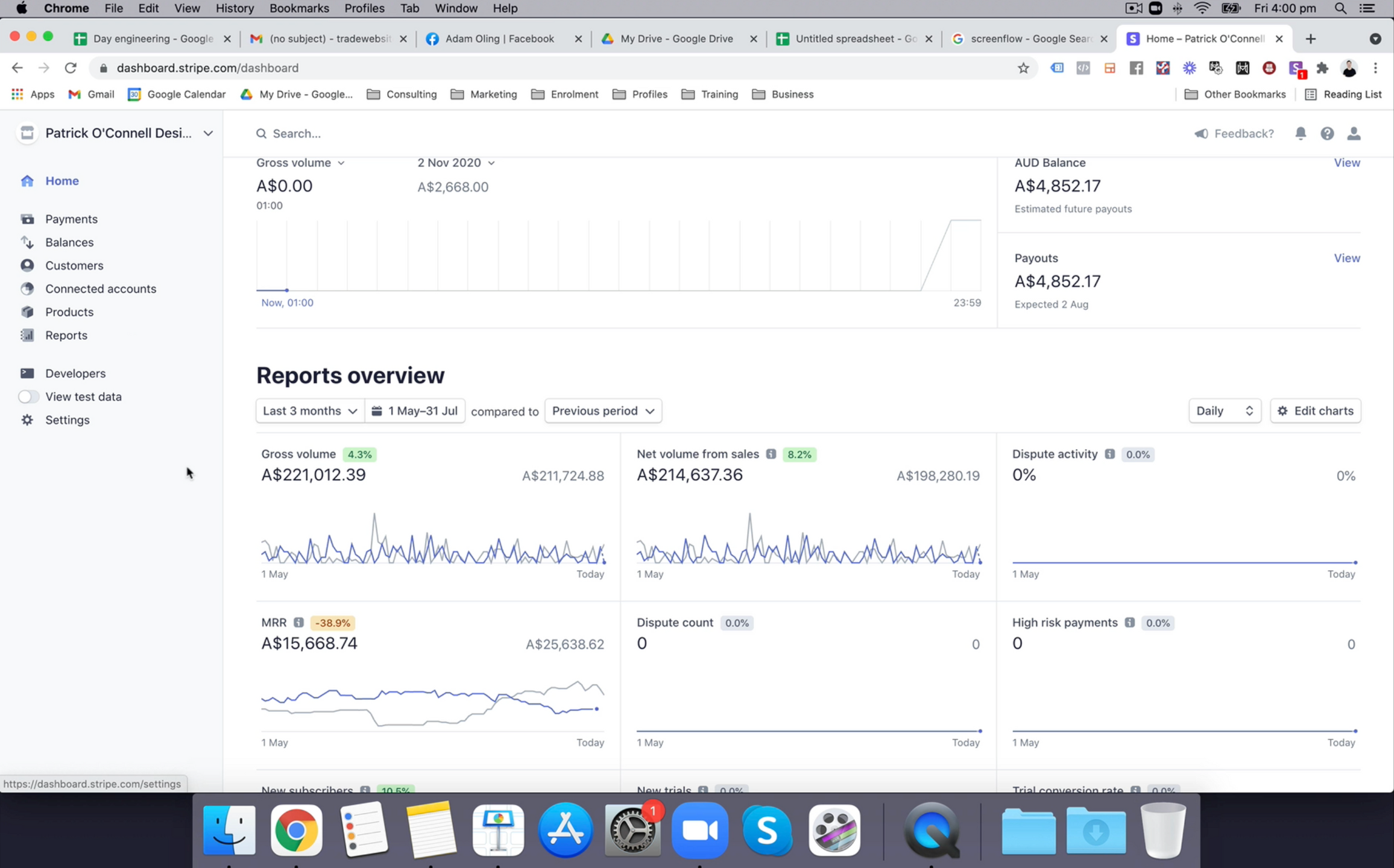
Task: Open the Daily interval selector
Action: [x=1224, y=410]
